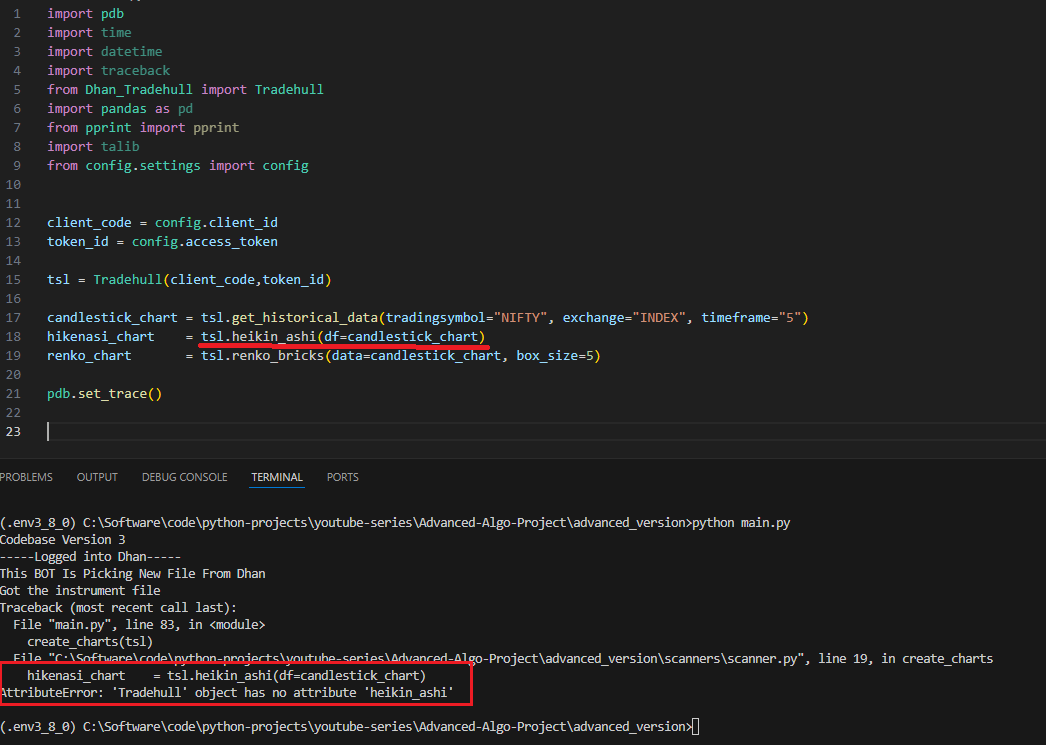1046x745 pixels.
Task: Click 'client_code' variable on line 12
Action: pos(89,223)
